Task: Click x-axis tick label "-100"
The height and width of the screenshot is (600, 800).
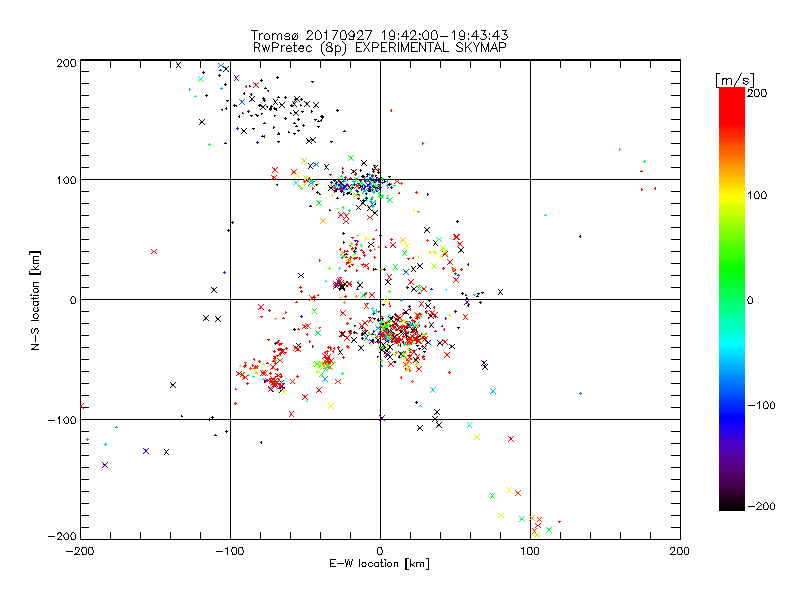Action: coord(230,551)
